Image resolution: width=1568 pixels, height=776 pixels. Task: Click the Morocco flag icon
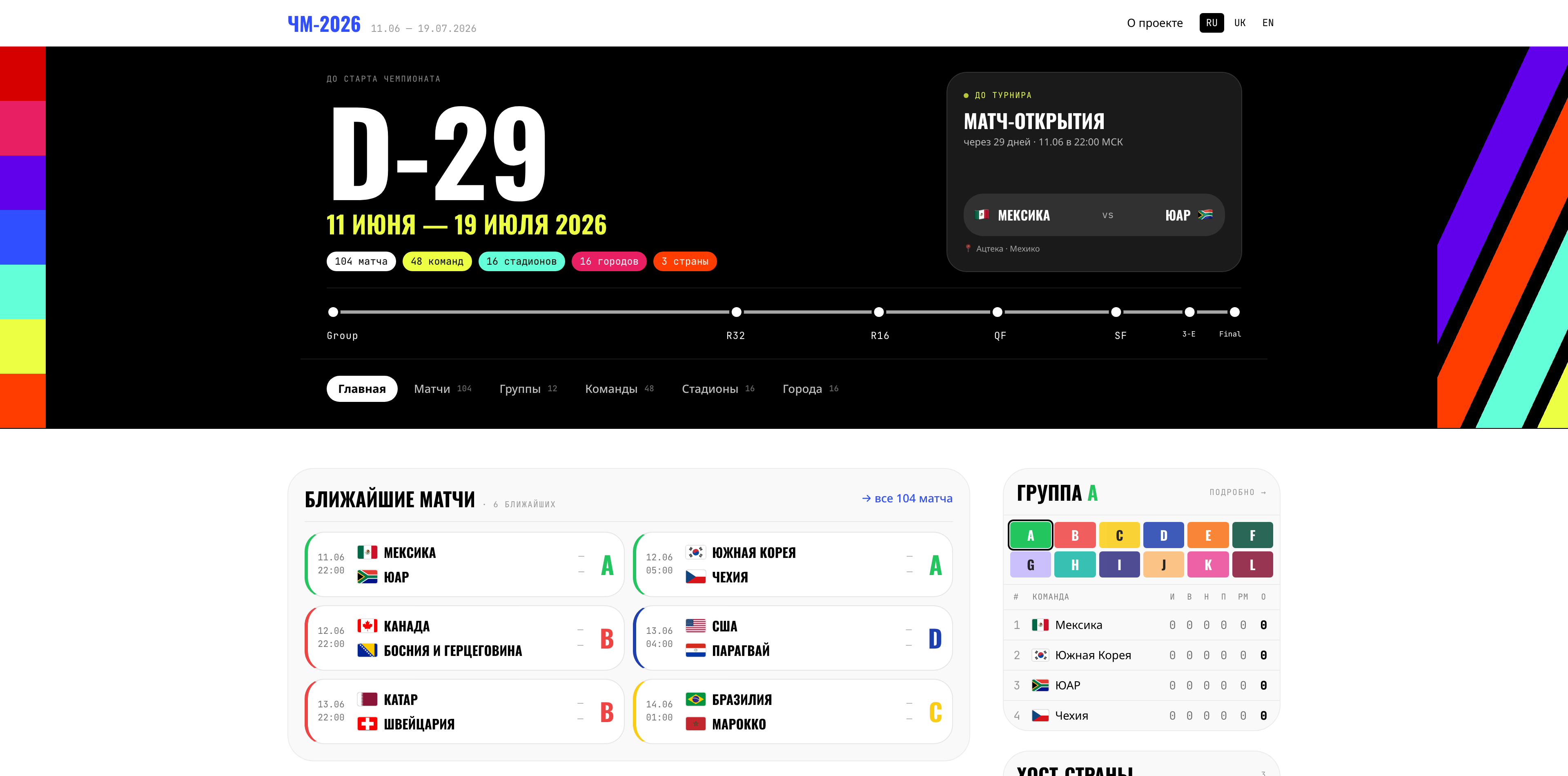click(695, 724)
